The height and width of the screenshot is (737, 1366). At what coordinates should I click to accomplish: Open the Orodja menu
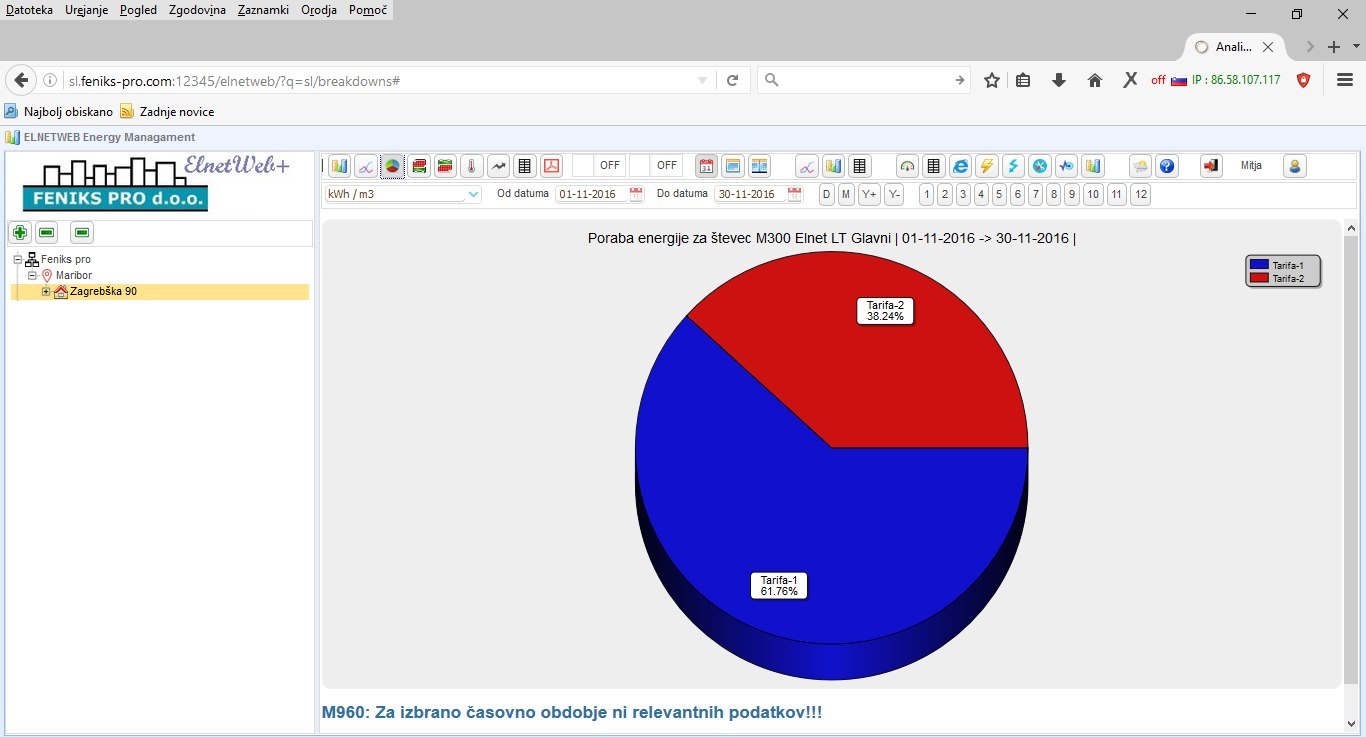pyautogui.click(x=320, y=10)
